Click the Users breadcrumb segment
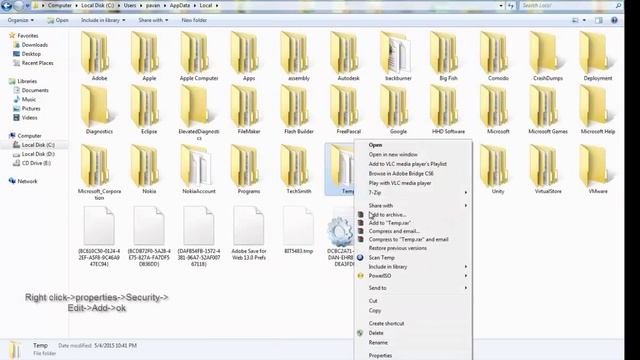This screenshot has width=640, height=360. (x=130, y=5)
